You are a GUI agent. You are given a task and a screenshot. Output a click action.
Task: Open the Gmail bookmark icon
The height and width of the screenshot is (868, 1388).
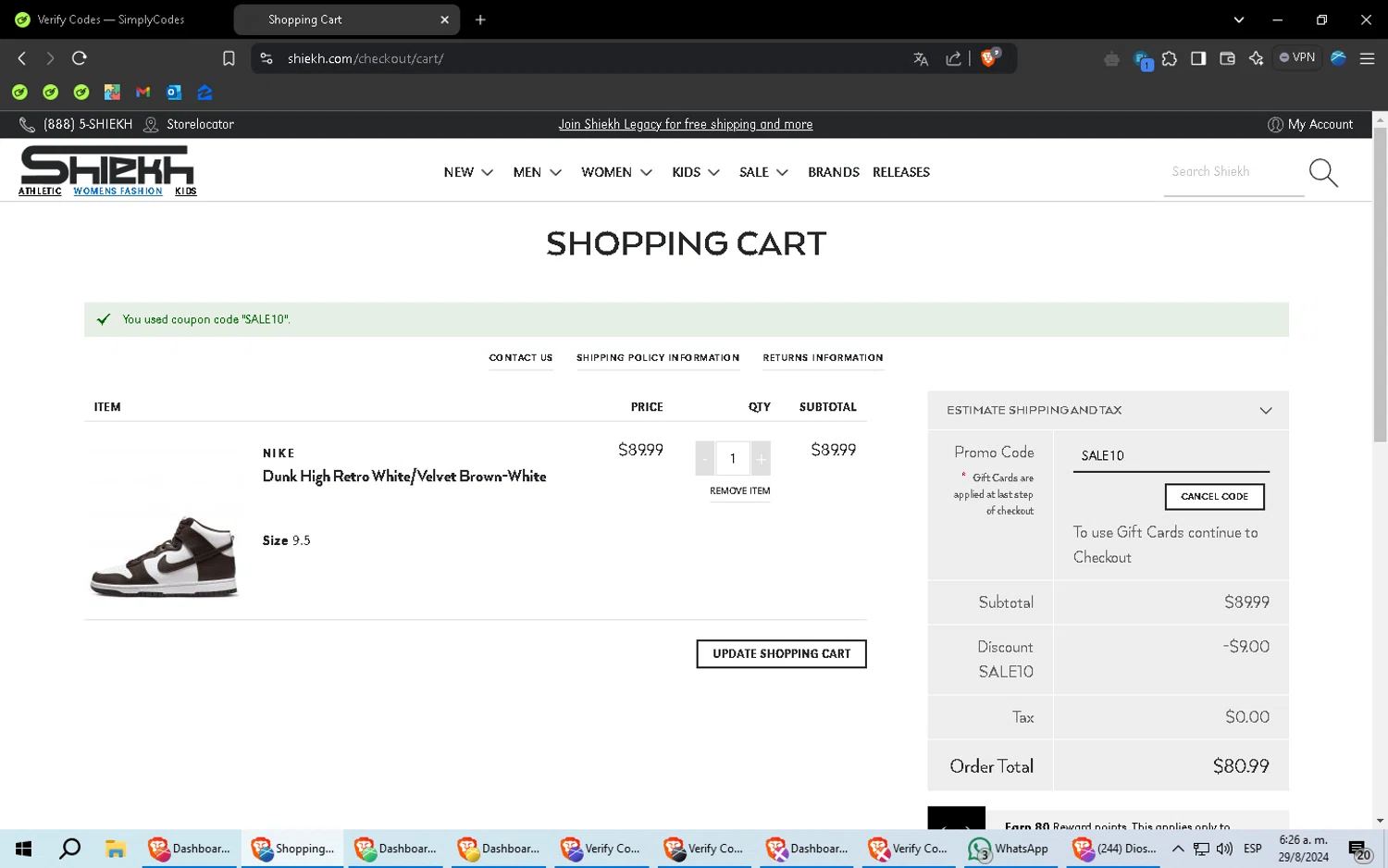point(143,92)
